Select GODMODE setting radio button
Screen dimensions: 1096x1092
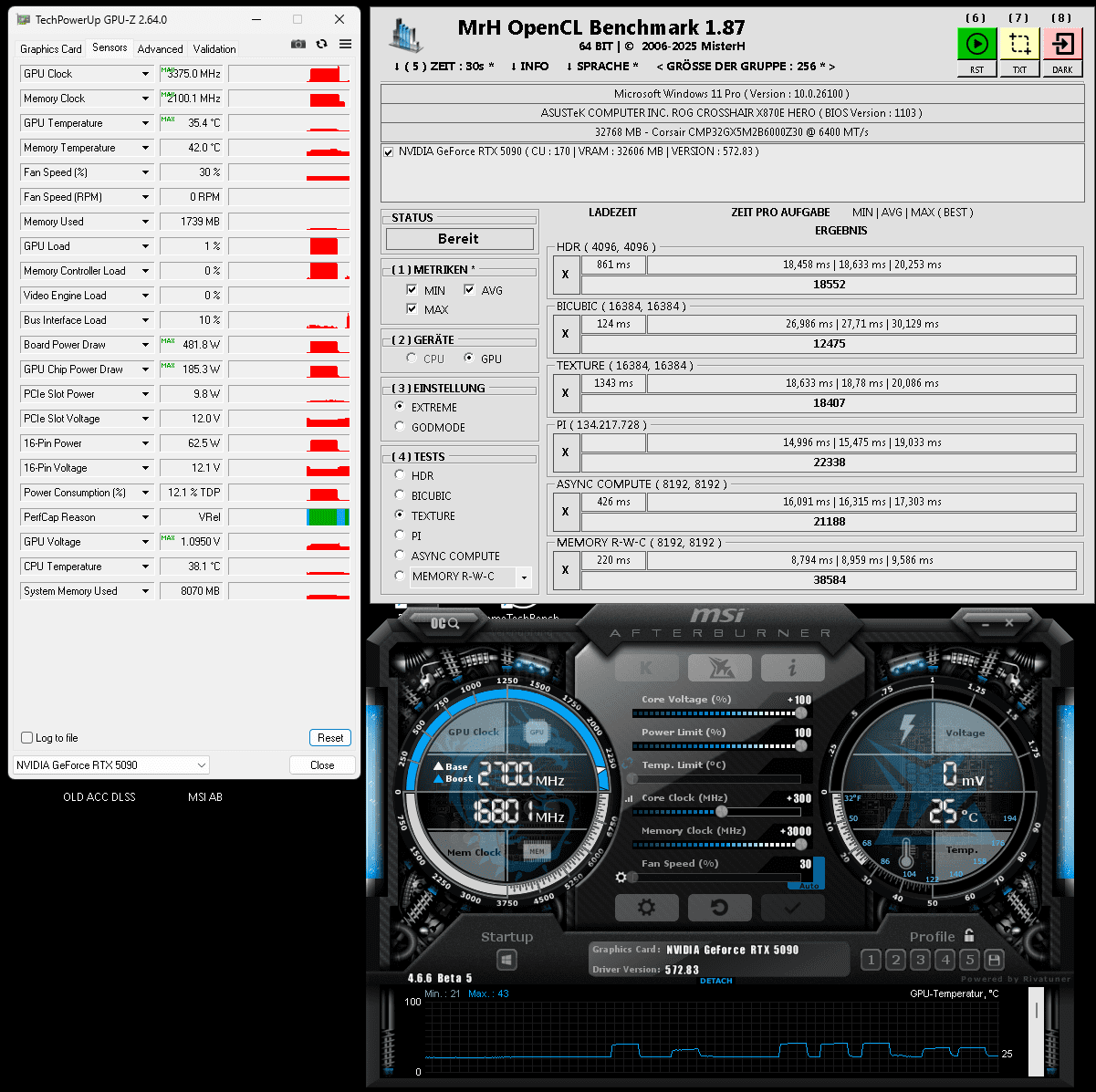tap(400, 426)
